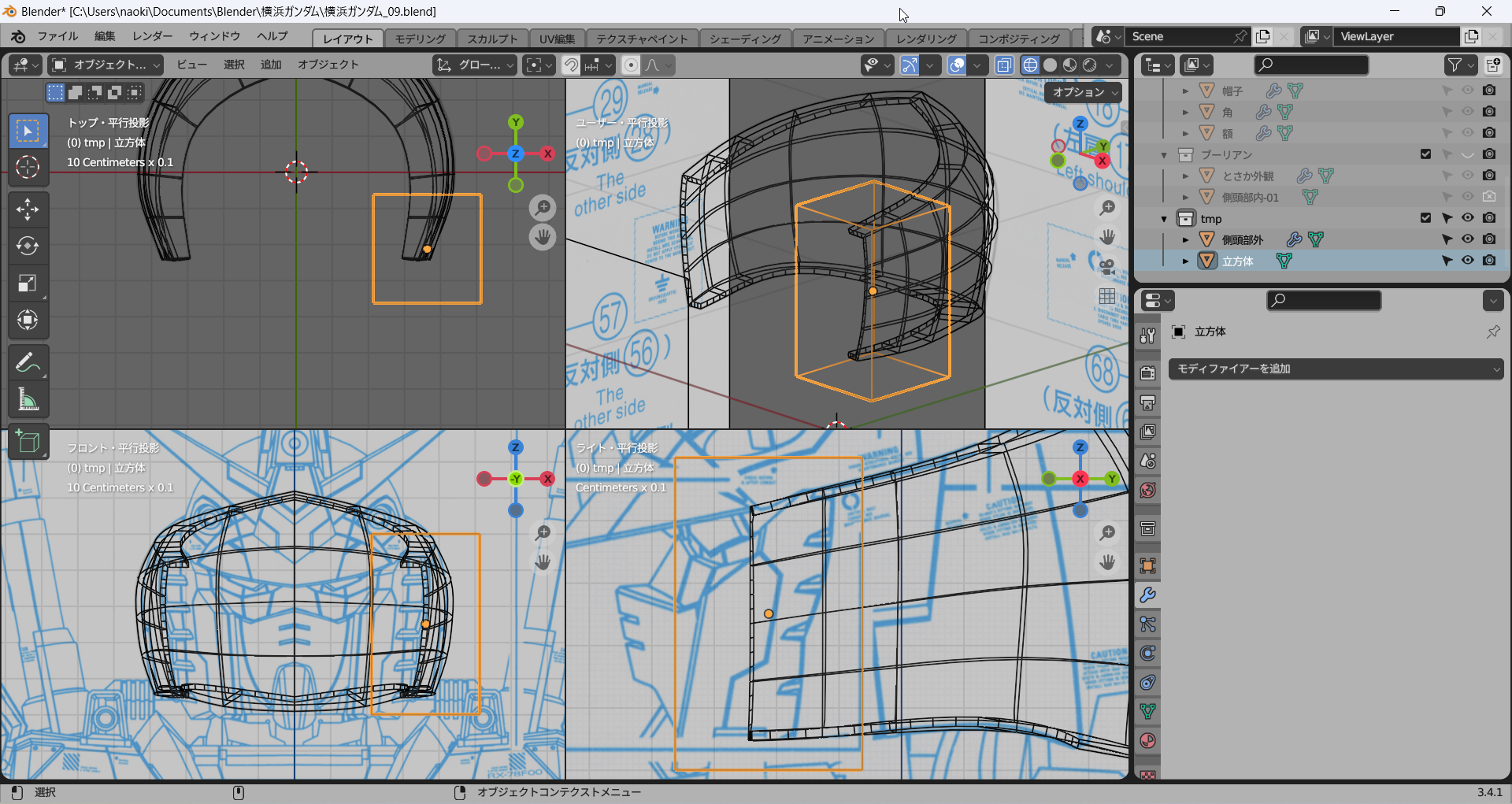Click the outliner search field
This screenshot has width=1512, height=804.
click(x=1311, y=65)
